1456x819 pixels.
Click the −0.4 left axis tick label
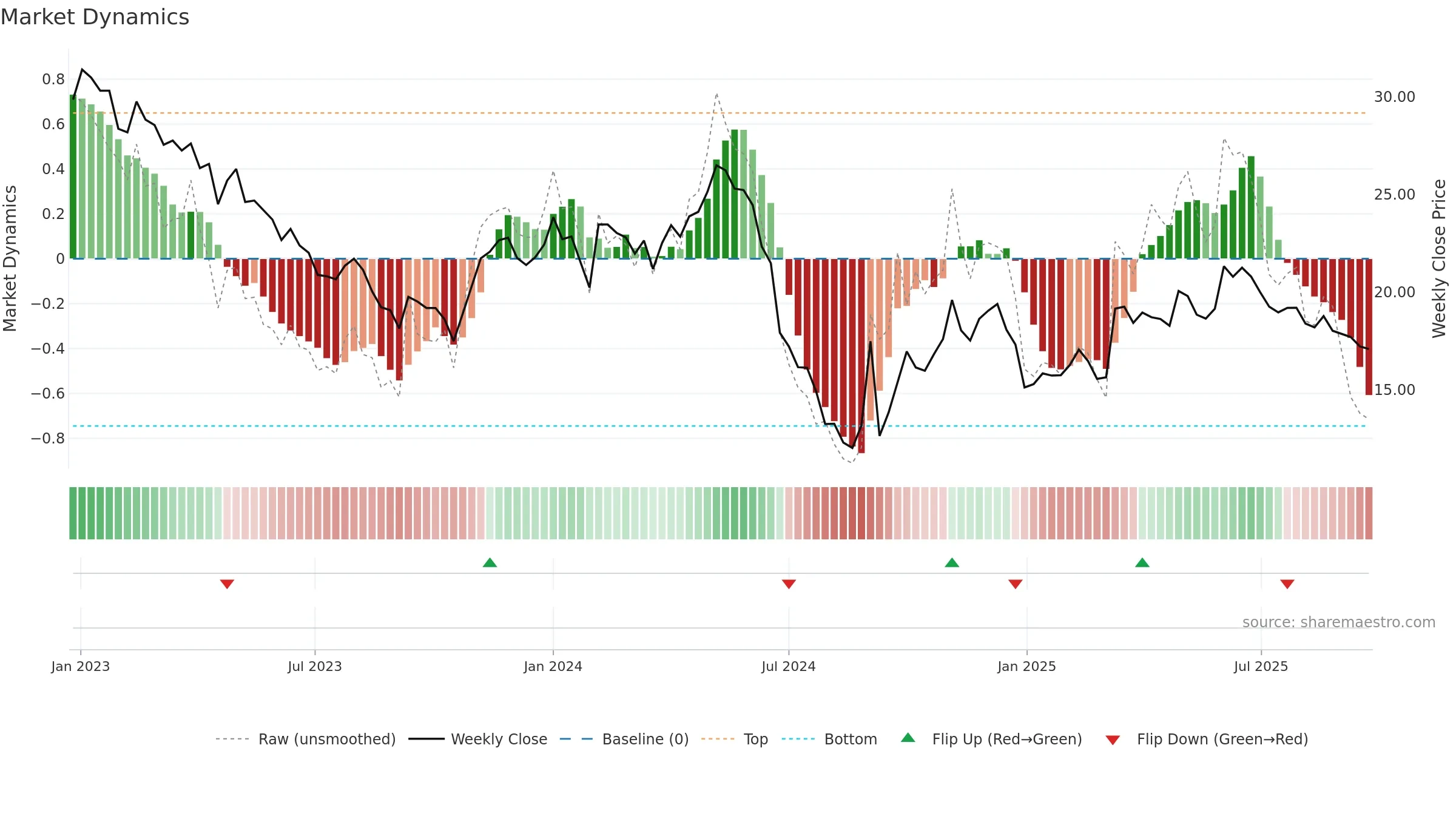(48, 348)
